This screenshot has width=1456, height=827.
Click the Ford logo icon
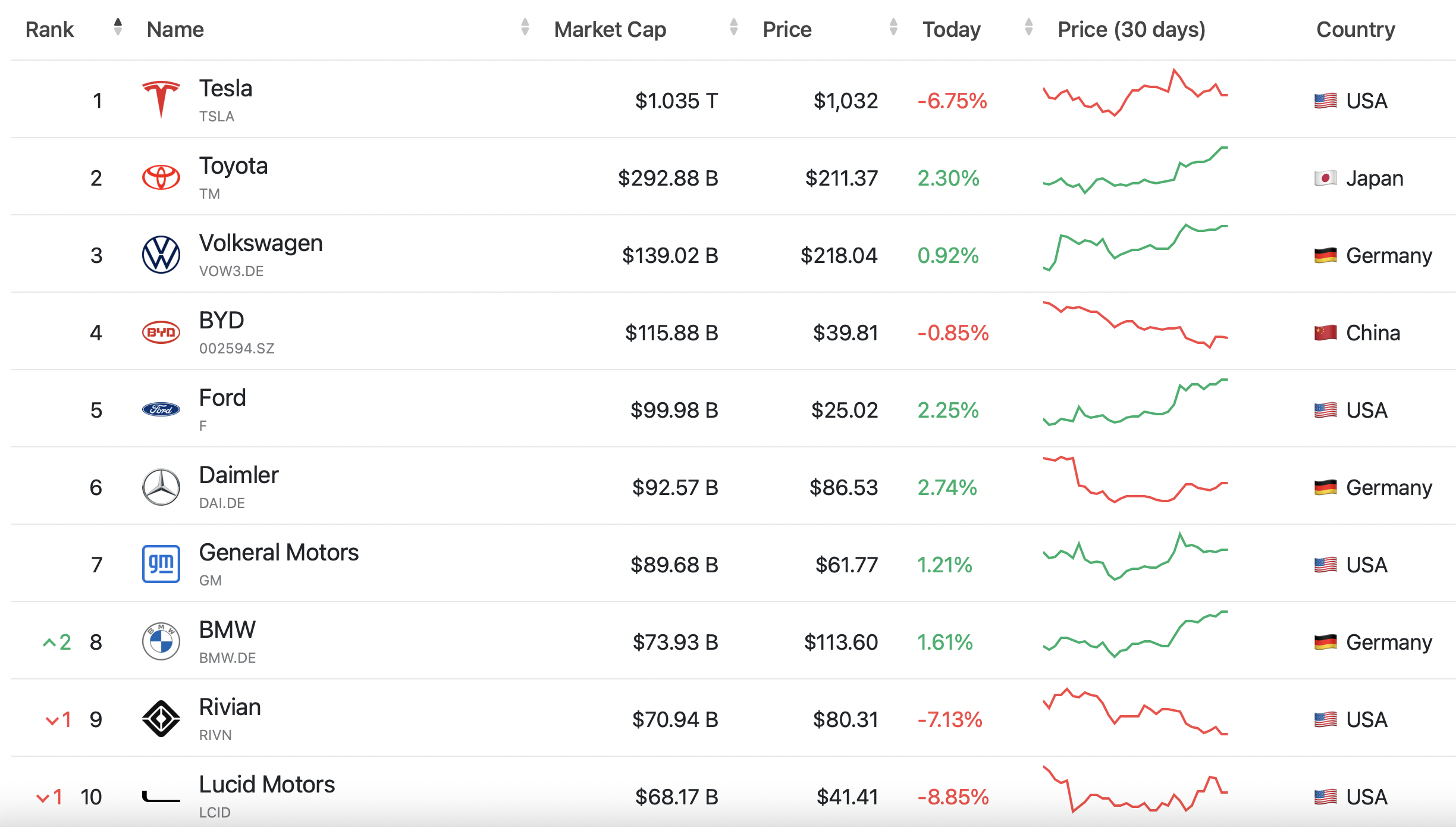(x=161, y=409)
